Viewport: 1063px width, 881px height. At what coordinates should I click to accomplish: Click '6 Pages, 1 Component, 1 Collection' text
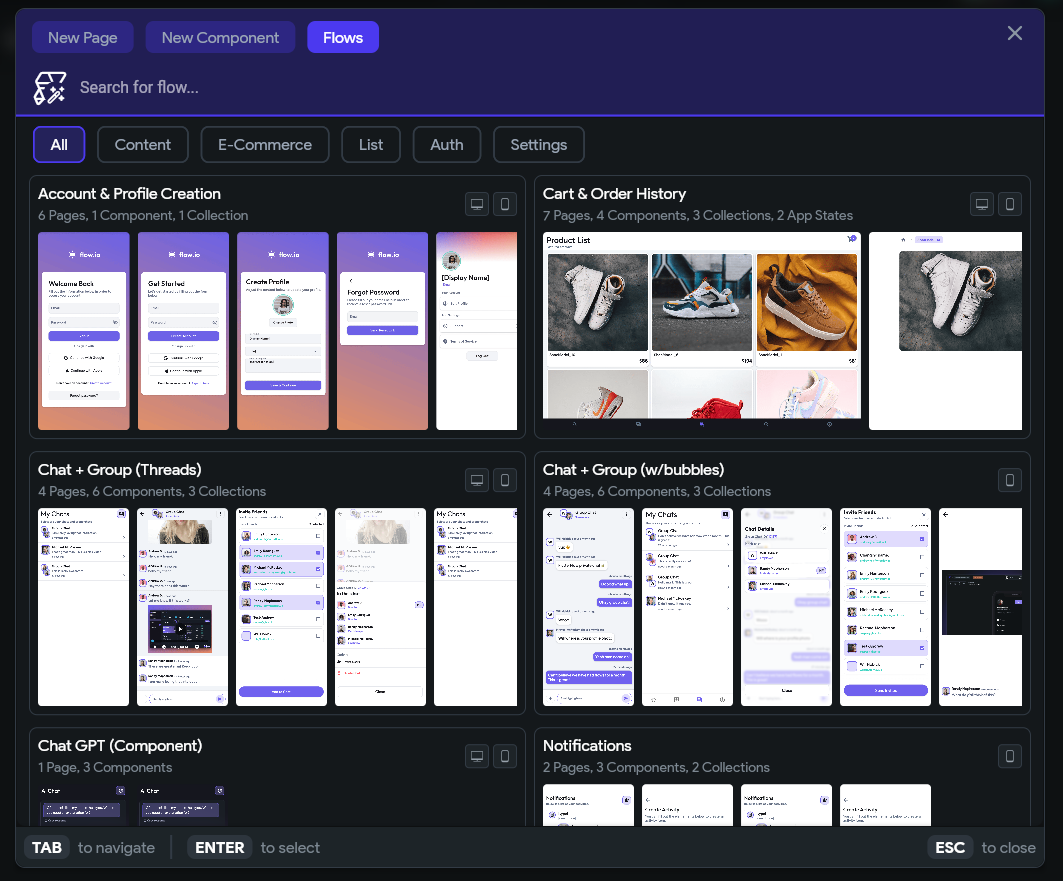143,216
